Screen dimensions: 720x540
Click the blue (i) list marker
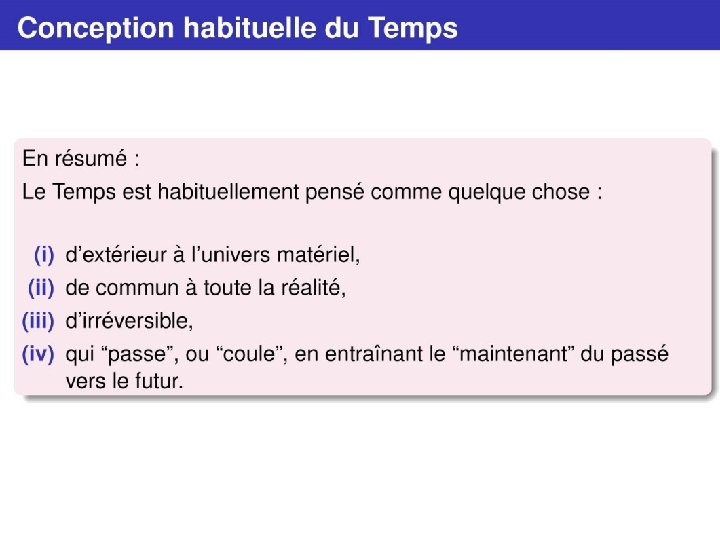coord(44,255)
